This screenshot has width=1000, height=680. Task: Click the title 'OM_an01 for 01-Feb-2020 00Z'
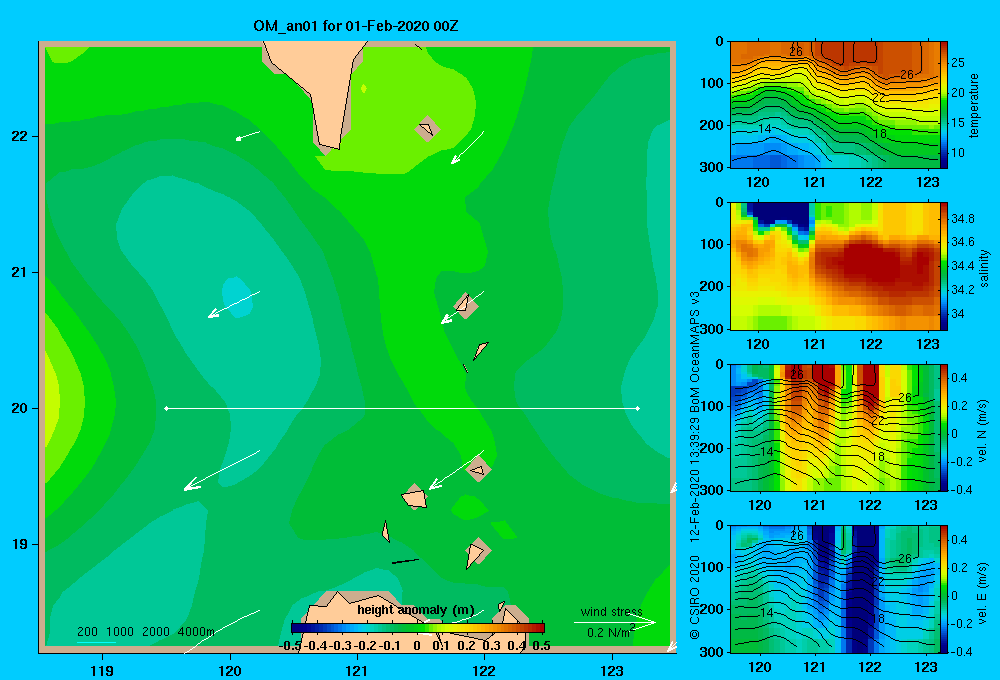355,26
